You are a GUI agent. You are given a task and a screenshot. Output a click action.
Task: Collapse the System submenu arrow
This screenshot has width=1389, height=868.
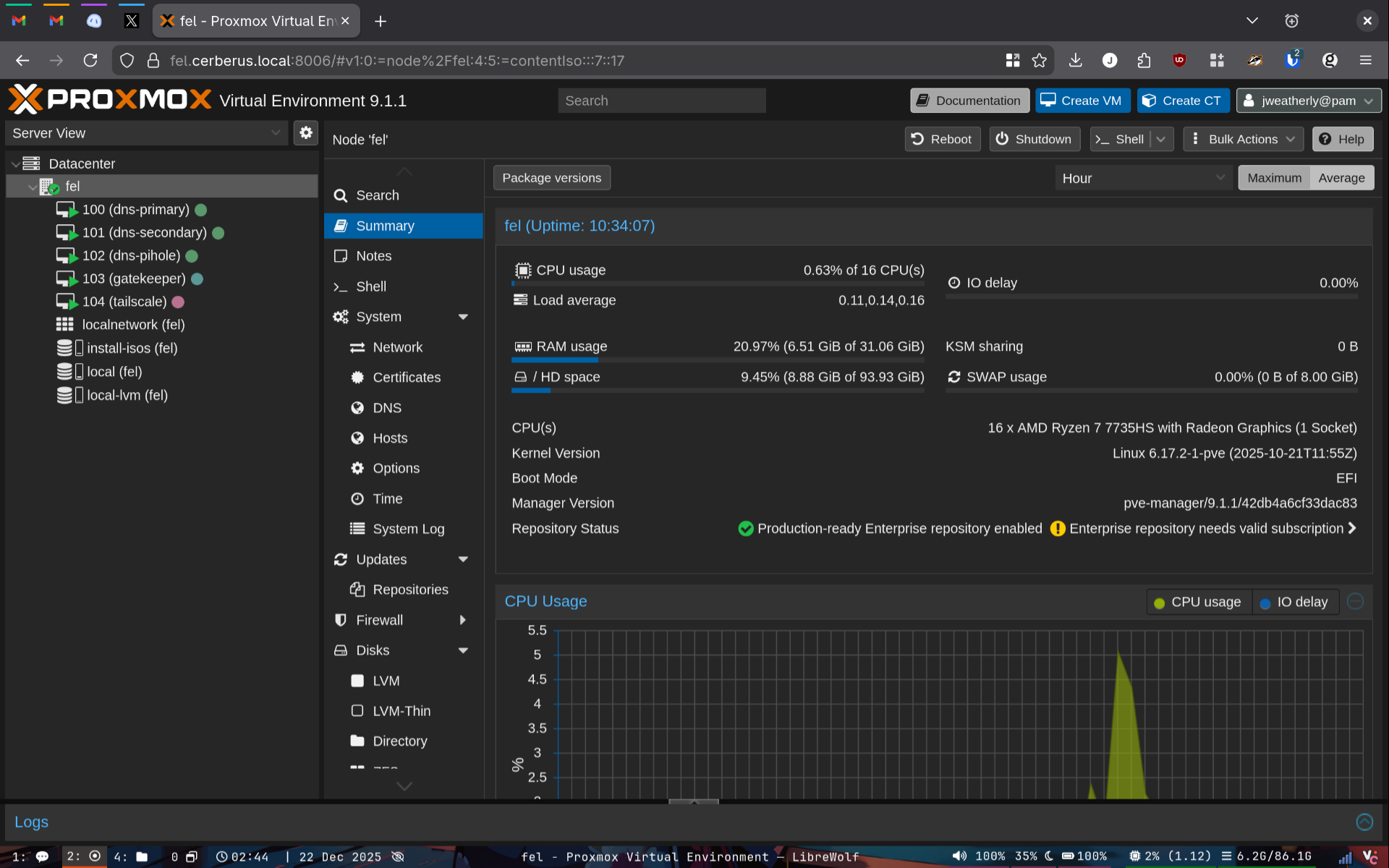[x=463, y=317]
